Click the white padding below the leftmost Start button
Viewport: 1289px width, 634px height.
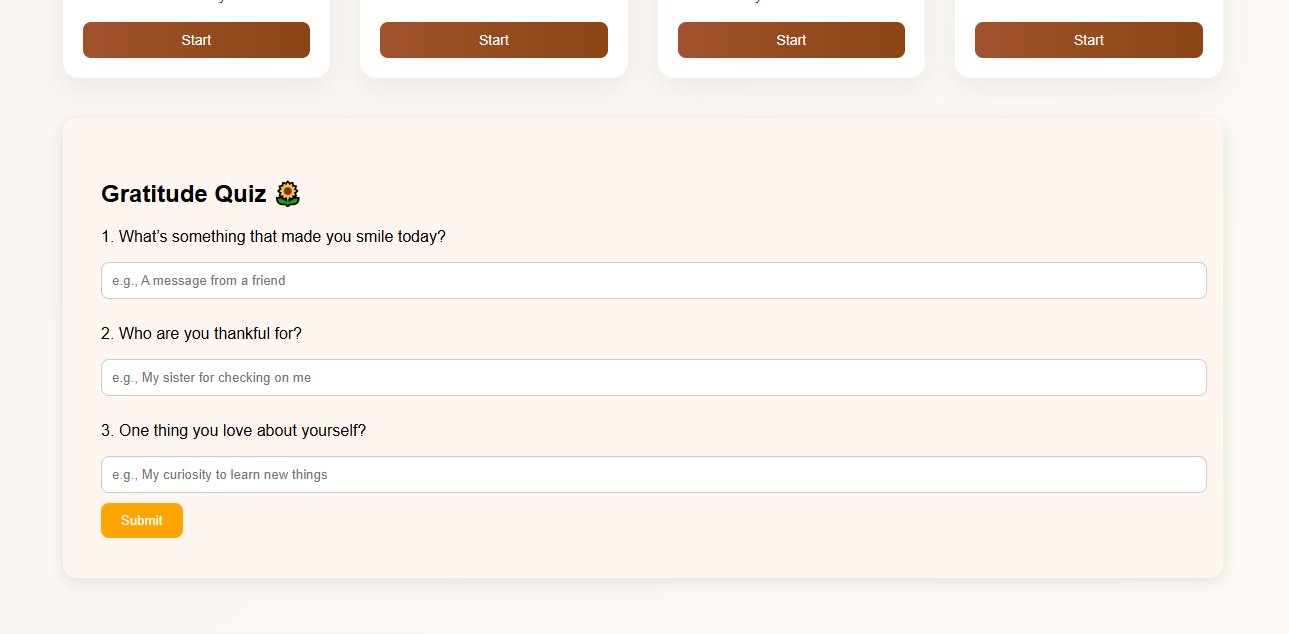point(196,68)
